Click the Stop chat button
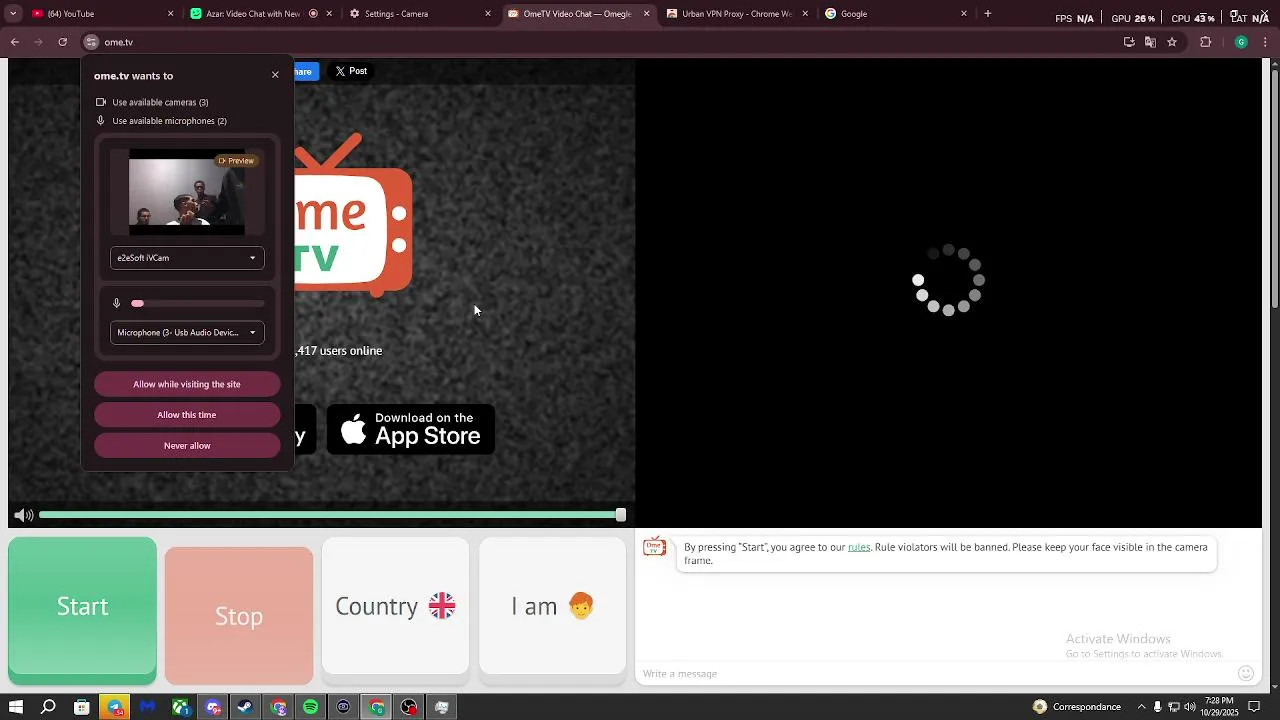This screenshot has height=720, width=1280. coord(239,616)
